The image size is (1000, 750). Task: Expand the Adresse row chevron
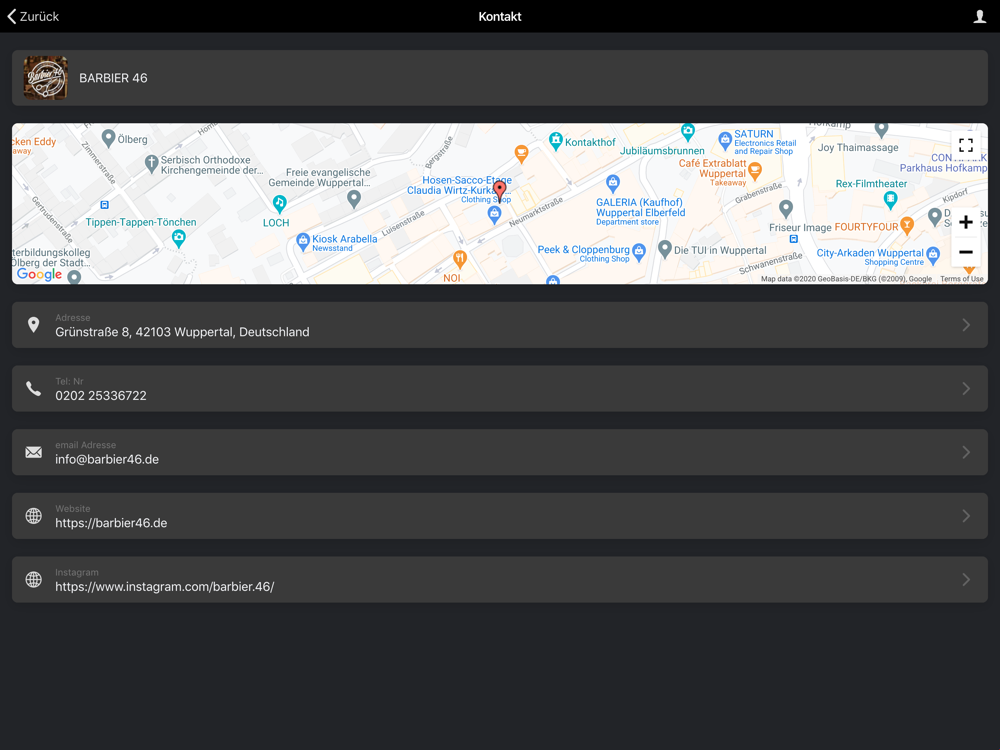click(x=966, y=325)
